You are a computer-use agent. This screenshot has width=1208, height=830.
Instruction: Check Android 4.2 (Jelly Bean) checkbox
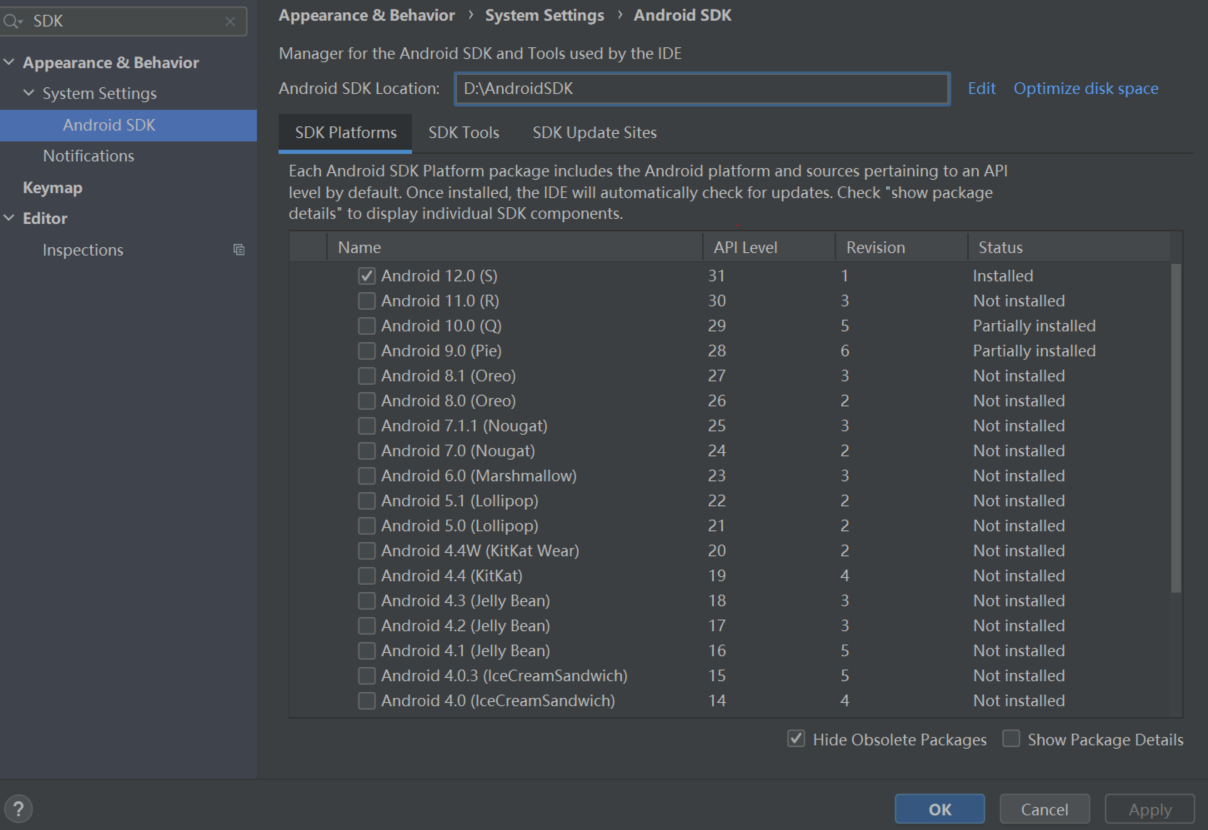click(x=367, y=626)
